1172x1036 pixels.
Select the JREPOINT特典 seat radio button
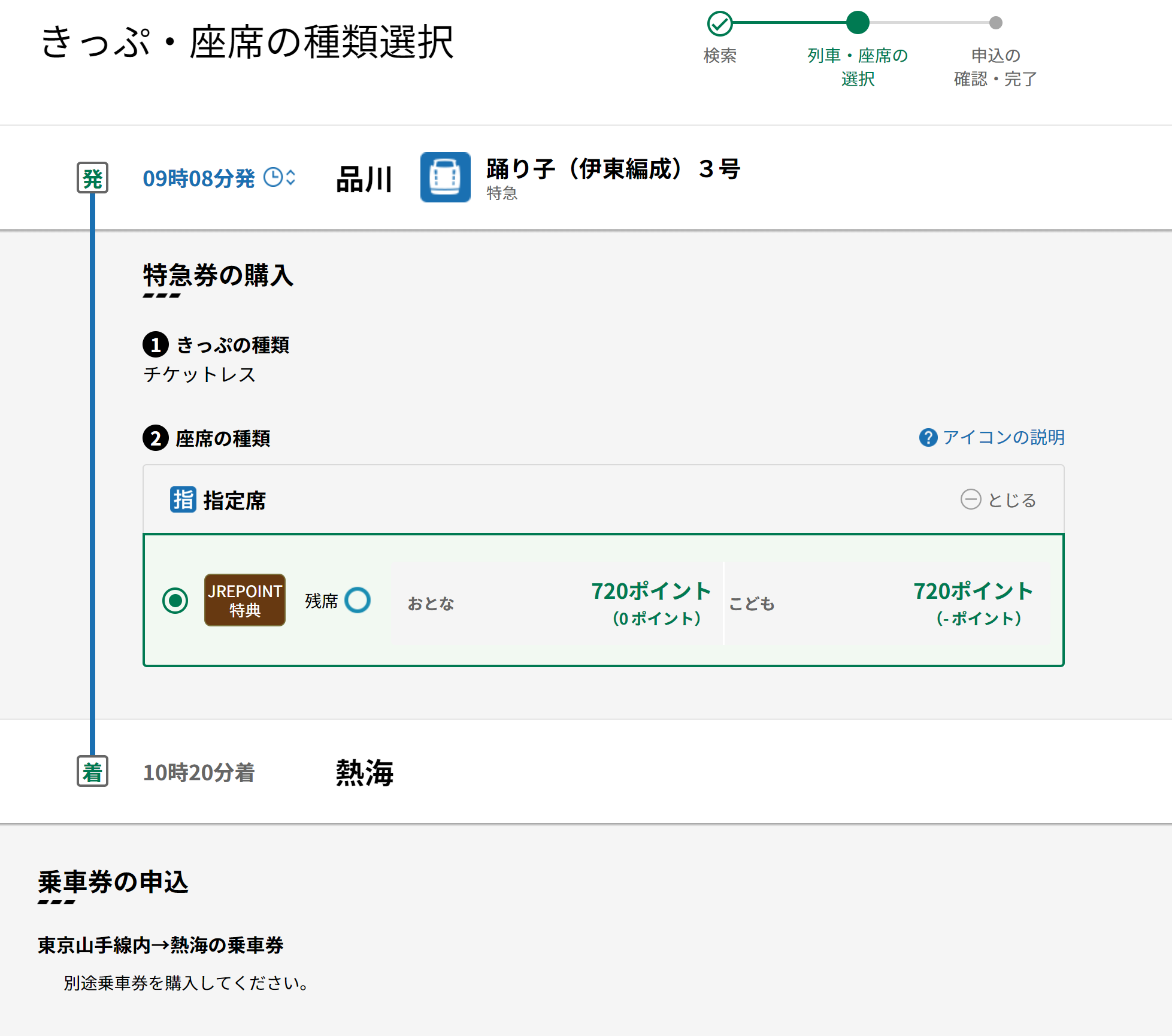coord(175,601)
